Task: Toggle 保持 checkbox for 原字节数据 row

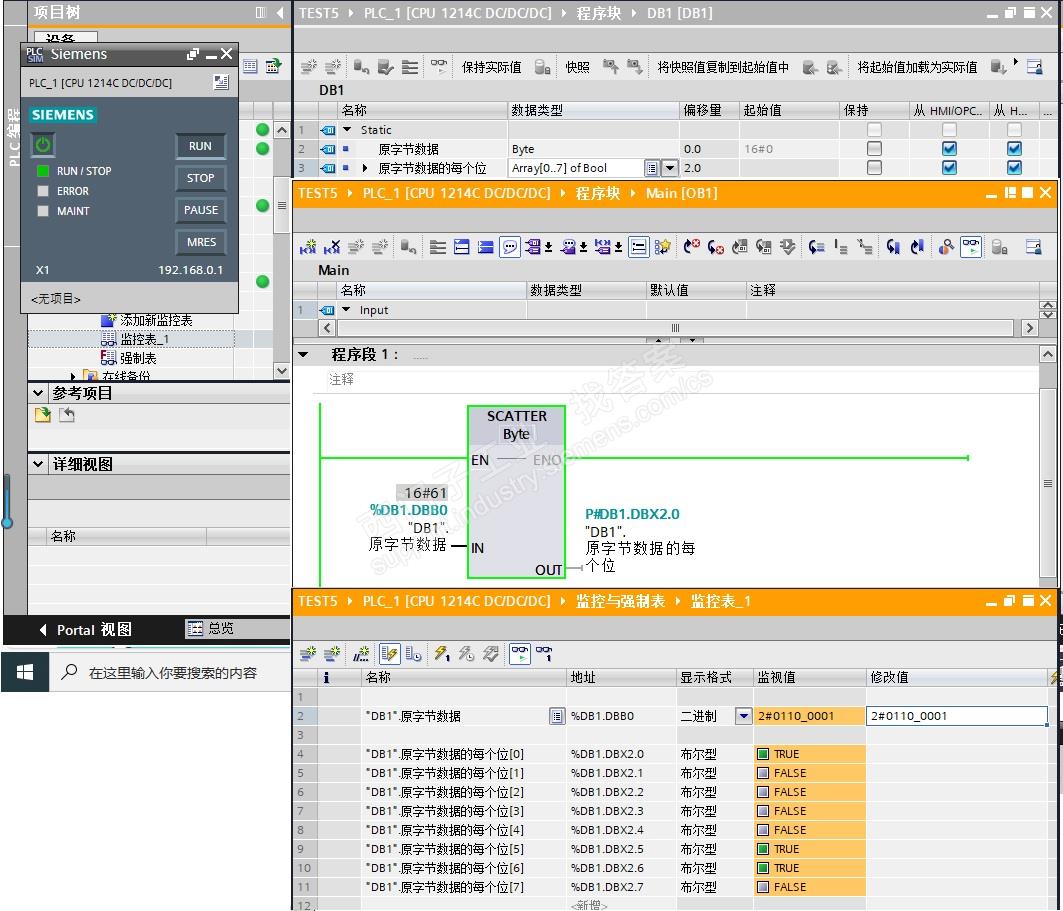Action: (x=875, y=148)
